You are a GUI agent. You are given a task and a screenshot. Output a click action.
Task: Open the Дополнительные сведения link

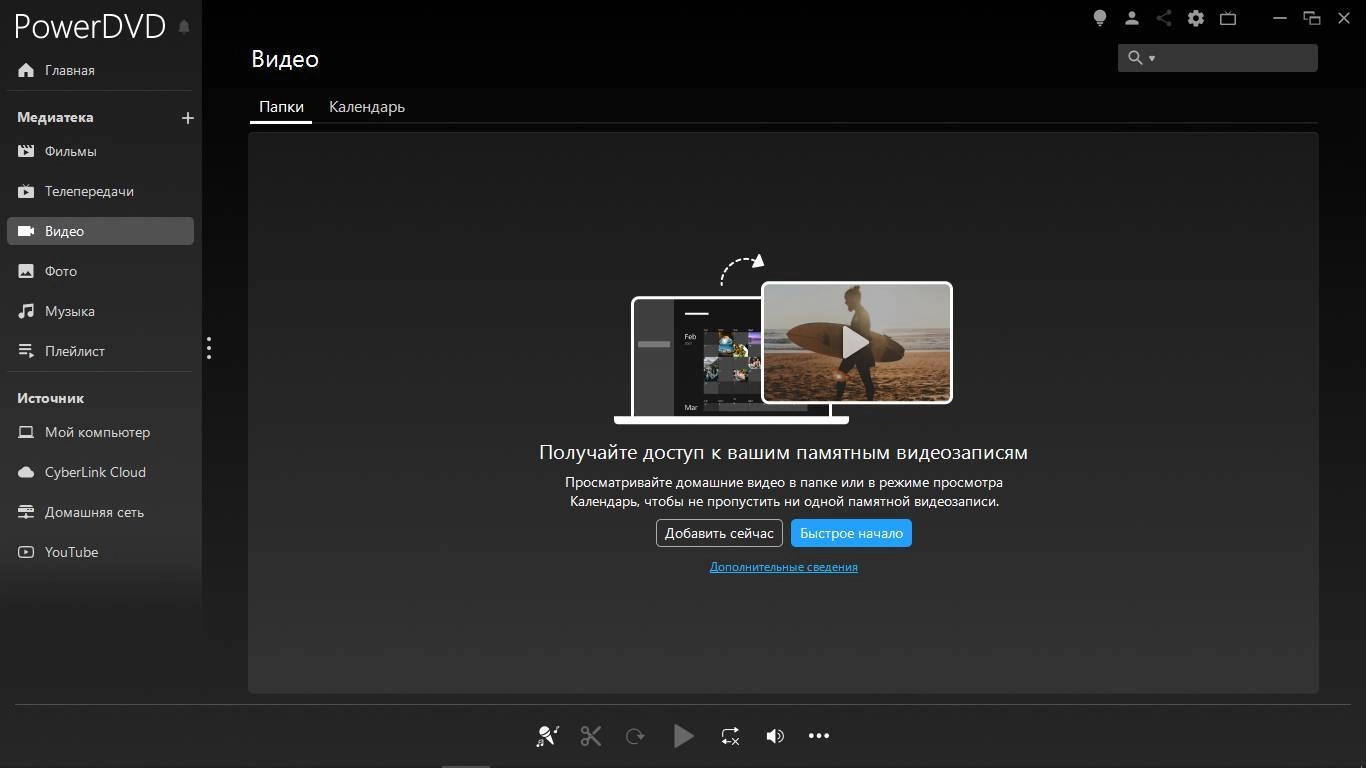[784, 567]
